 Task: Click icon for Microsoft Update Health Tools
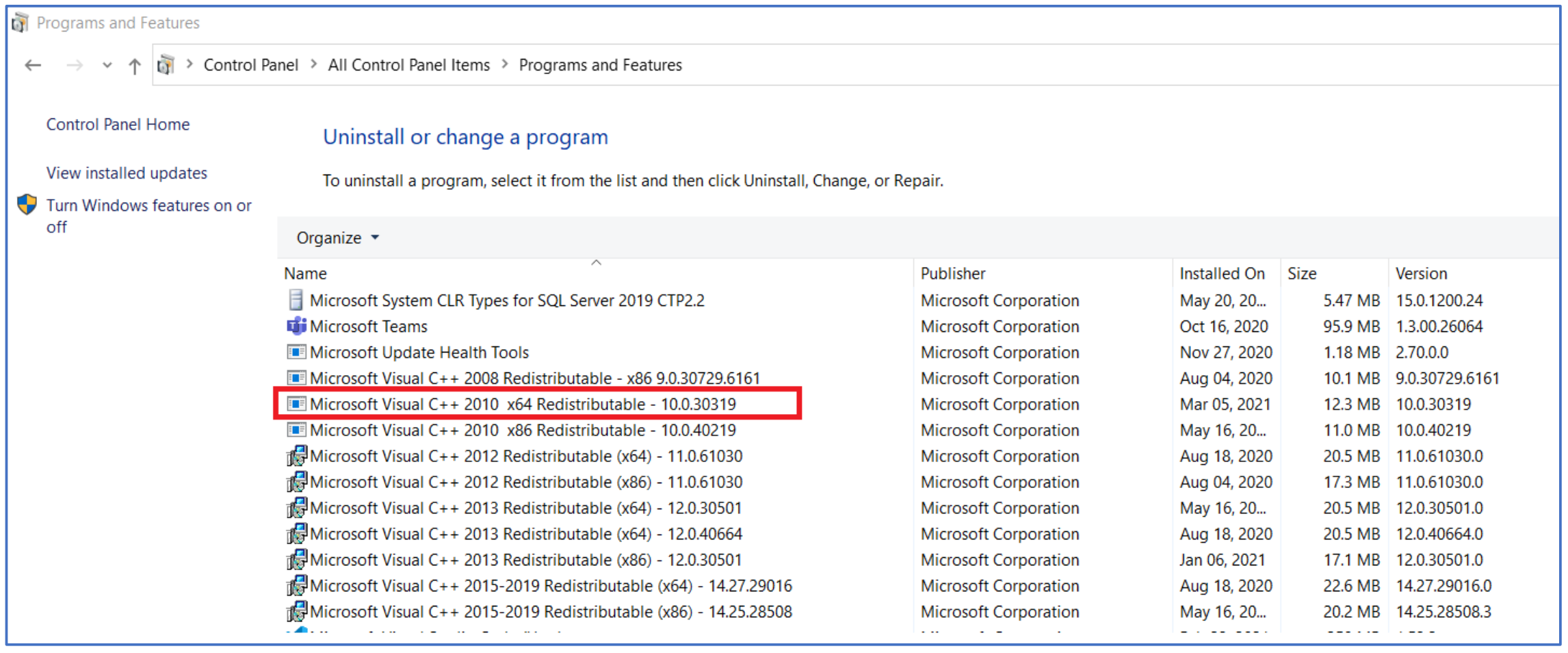click(x=296, y=352)
